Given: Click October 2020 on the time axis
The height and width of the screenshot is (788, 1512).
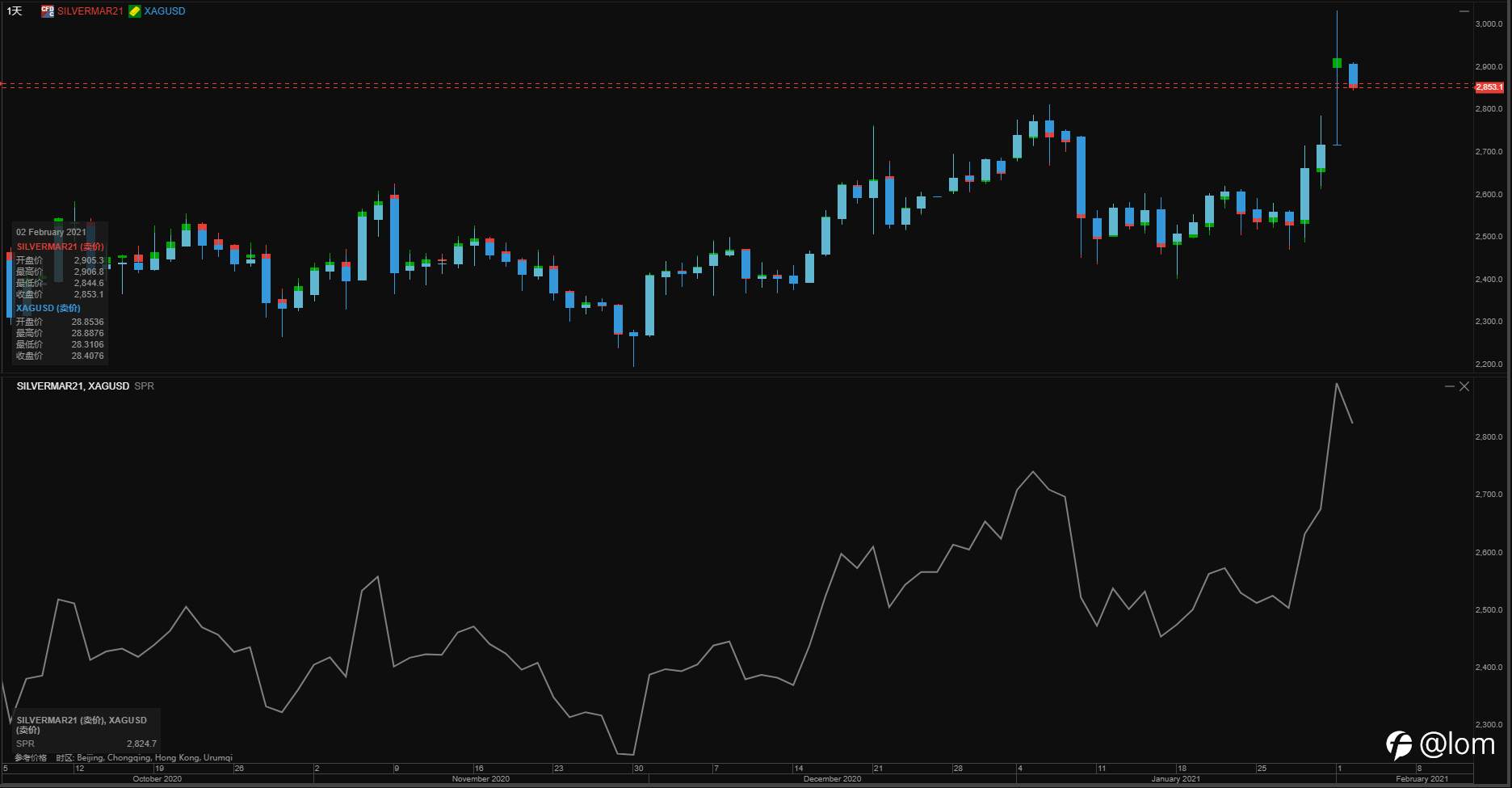Looking at the screenshot, I should [157, 779].
